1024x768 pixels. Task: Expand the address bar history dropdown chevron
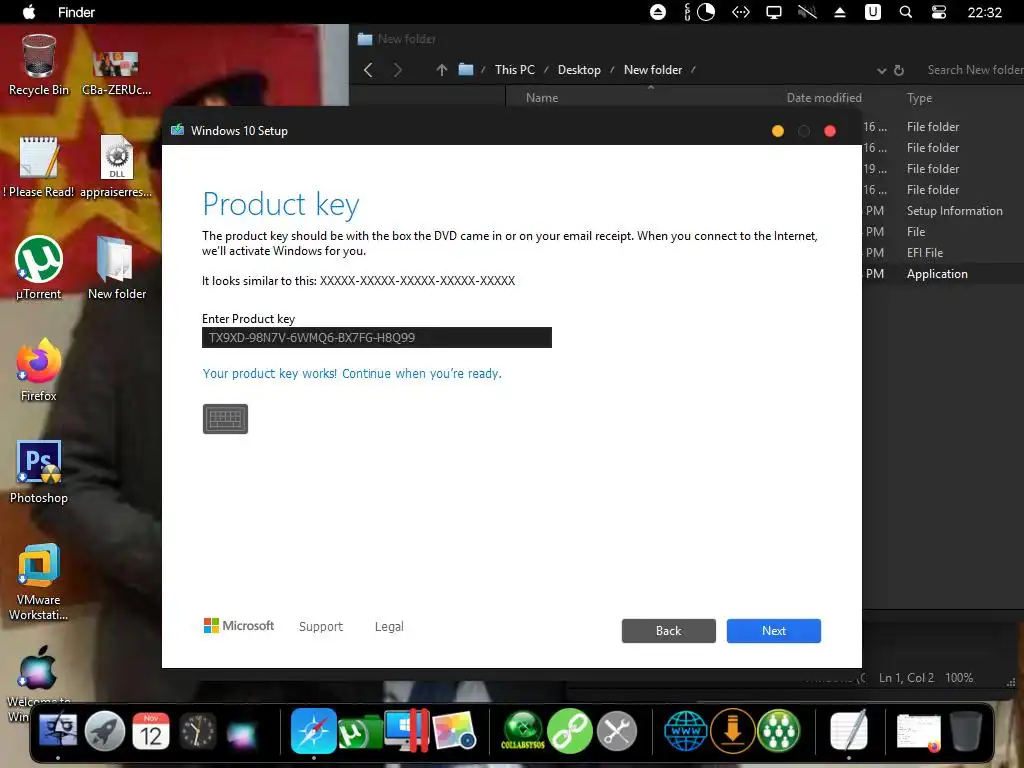coord(881,71)
